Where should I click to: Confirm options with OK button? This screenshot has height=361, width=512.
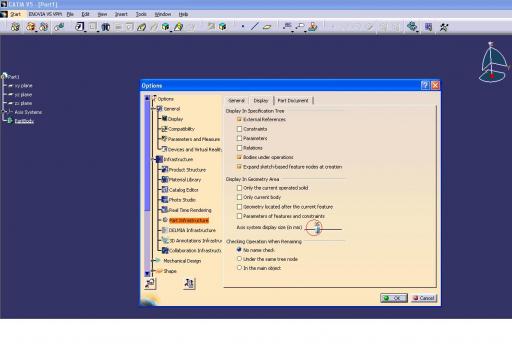pyautogui.click(x=394, y=298)
